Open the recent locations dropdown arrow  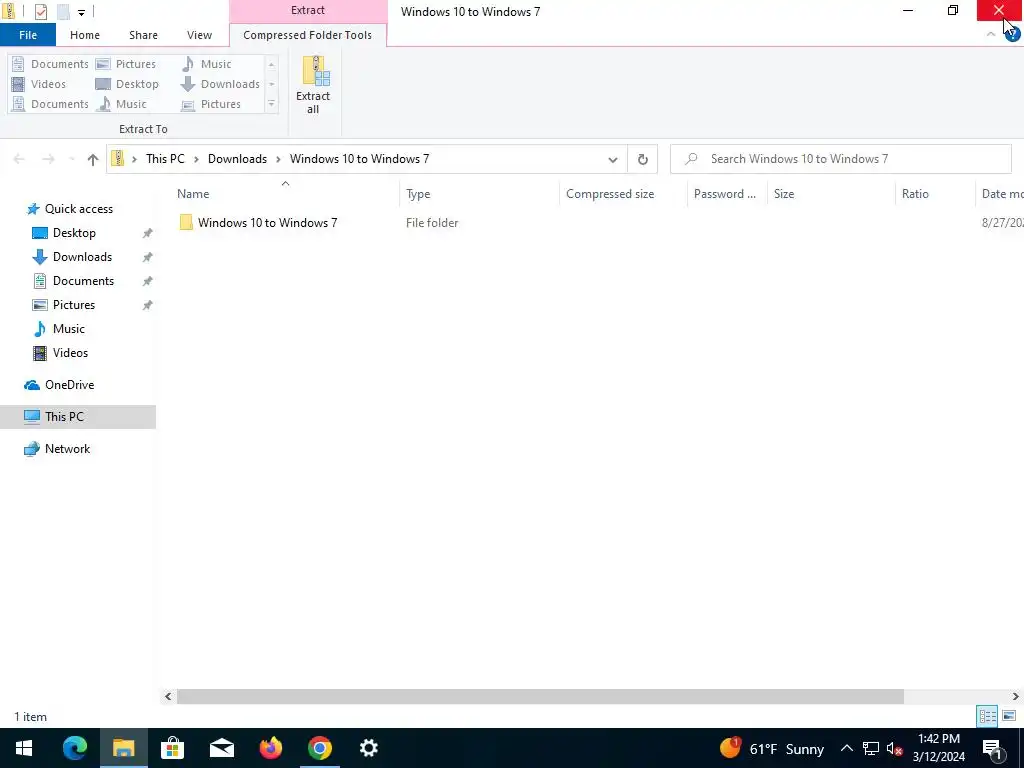[x=71, y=159]
